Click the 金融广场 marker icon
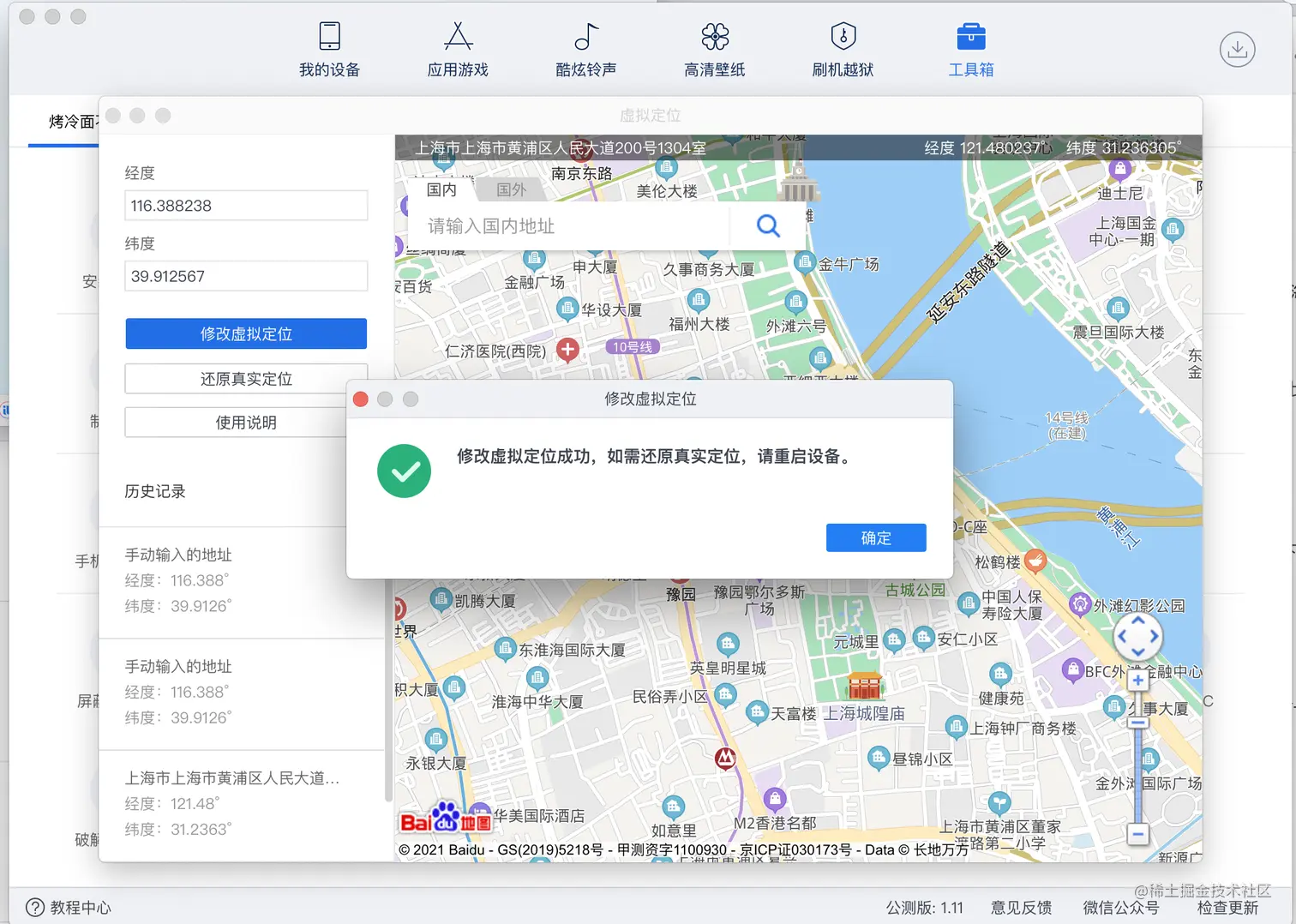 point(534,260)
